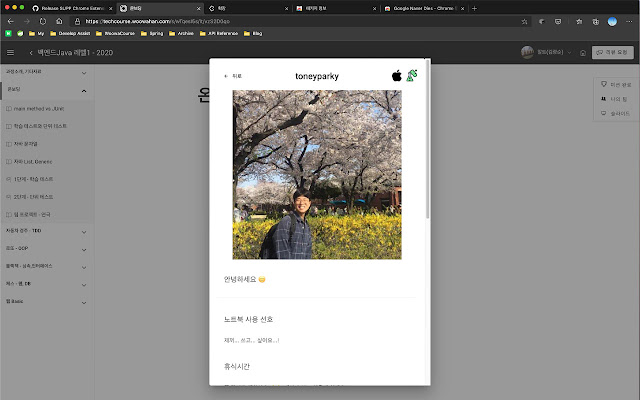Screen dimensions: 640x400
Task: Expand the 로또 - OOP section
Action: [84, 249]
